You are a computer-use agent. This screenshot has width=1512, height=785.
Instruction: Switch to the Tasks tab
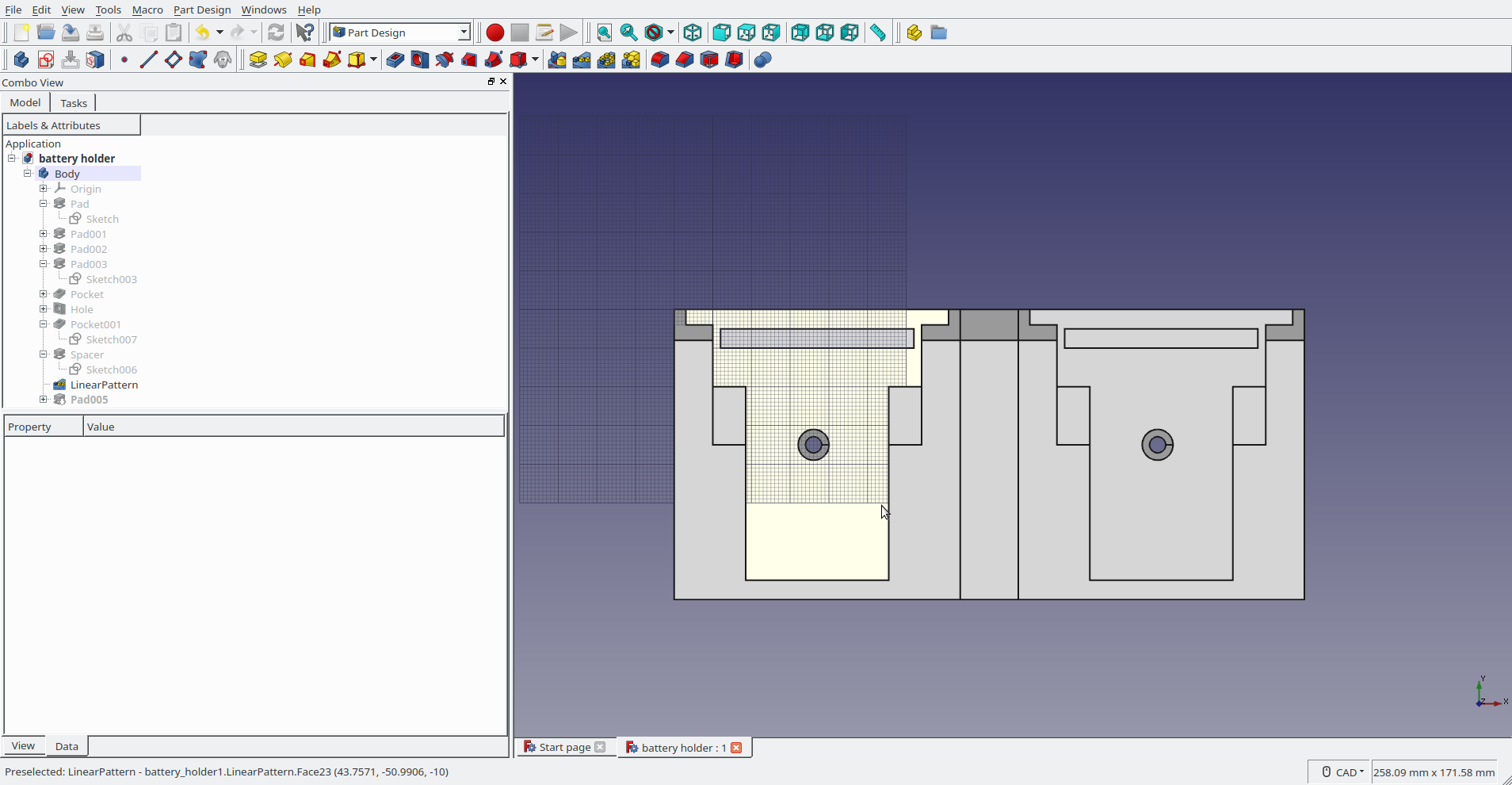(74, 103)
